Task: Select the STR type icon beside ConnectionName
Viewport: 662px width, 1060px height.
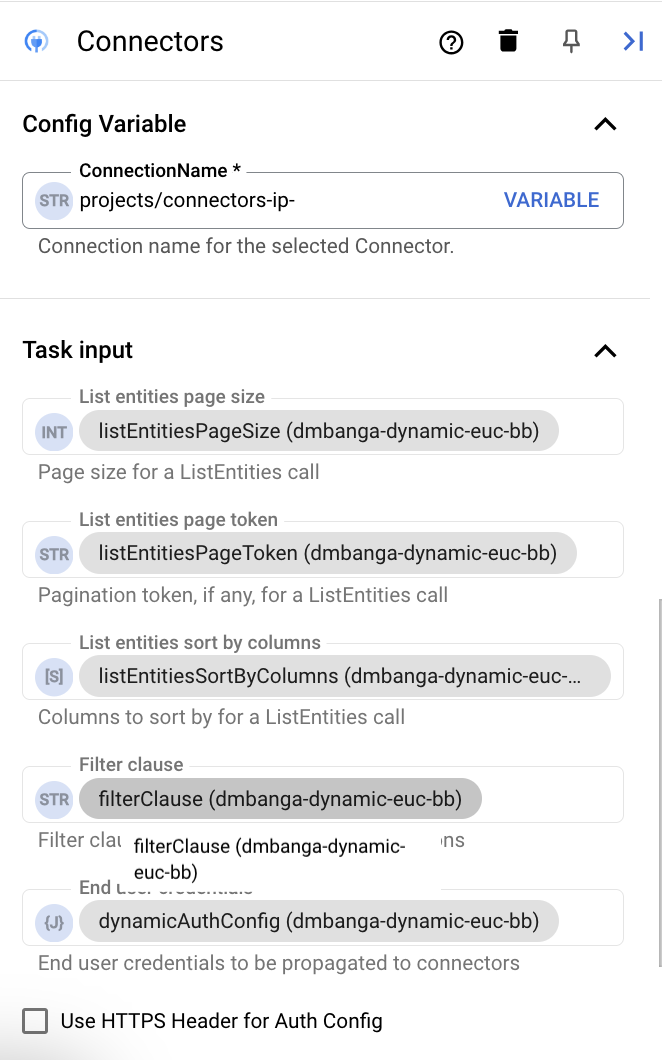Action: pyautogui.click(x=53, y=201)
